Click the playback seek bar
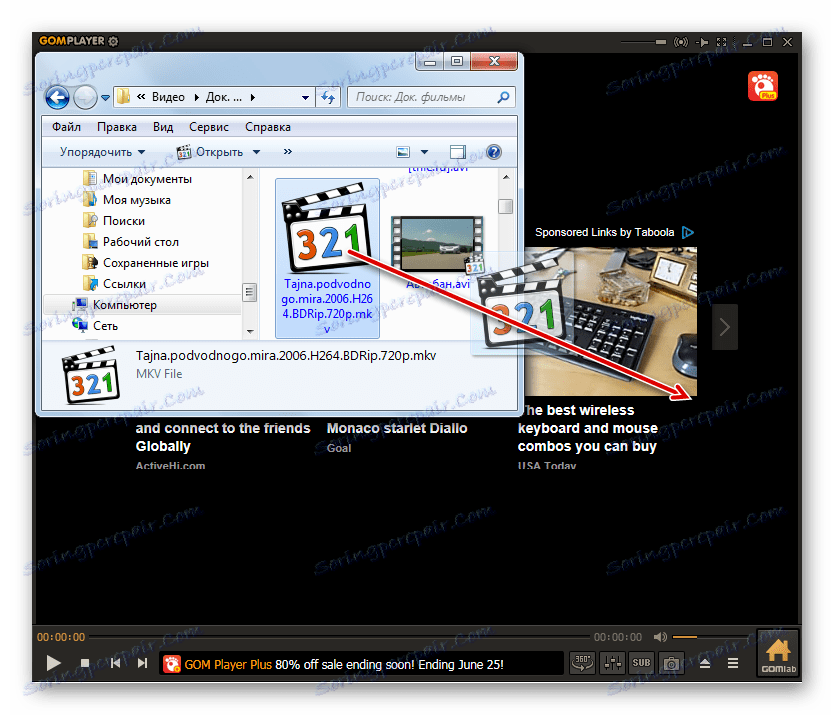This screenshot has width=834, height=715. pyautogui.click(x=339, y=637)
